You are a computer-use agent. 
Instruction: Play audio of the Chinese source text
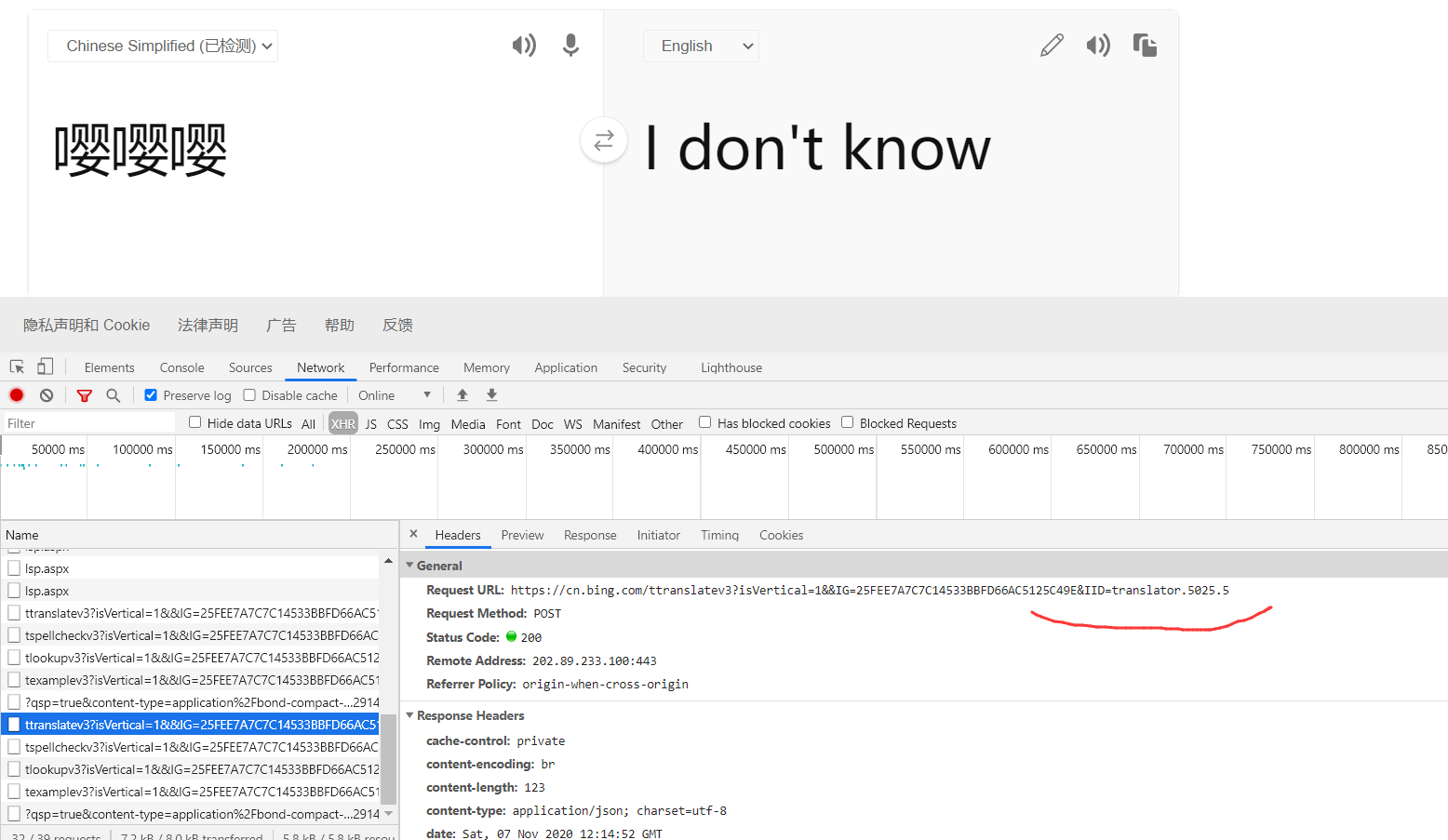pyautogui.click(x=524, y=45)
